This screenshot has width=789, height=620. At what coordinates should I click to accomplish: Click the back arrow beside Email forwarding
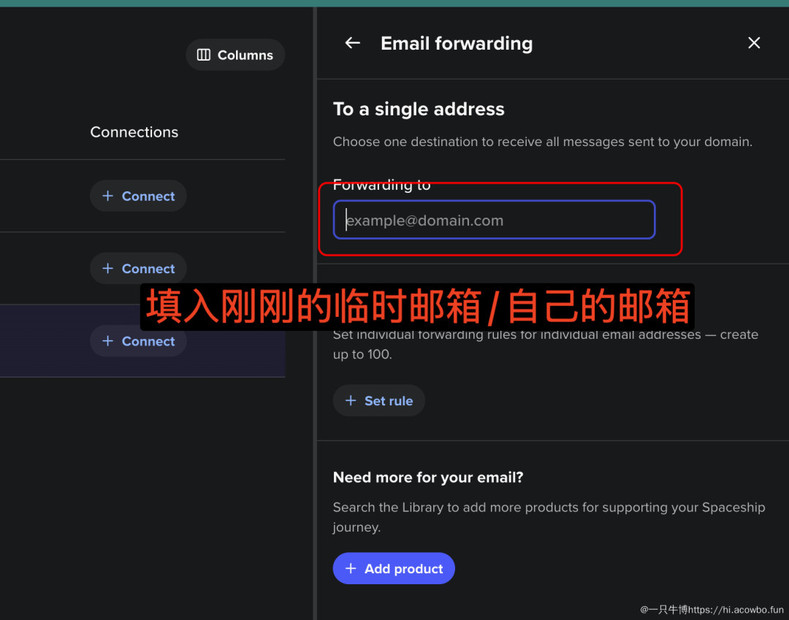(352, 43)
